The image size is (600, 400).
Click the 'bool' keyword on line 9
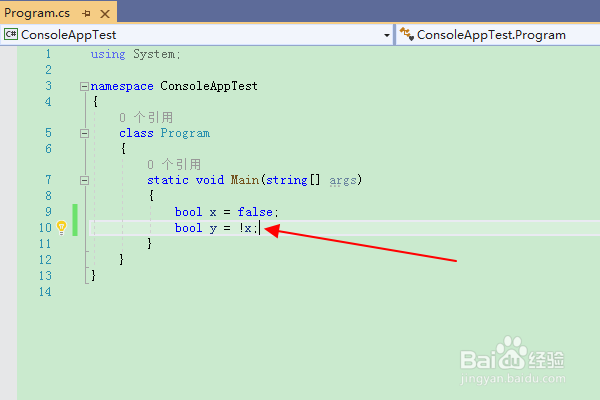coord(189,212)
